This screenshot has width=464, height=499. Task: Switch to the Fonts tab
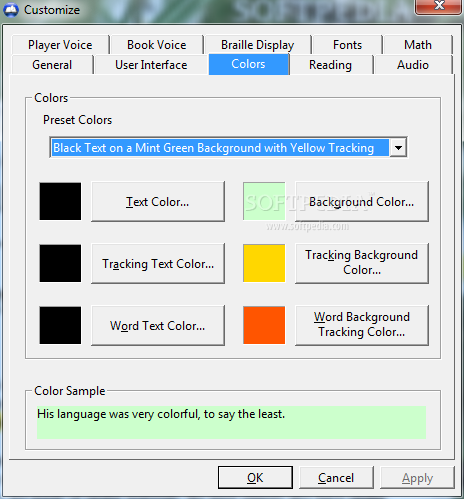click(x=347, y=45)
